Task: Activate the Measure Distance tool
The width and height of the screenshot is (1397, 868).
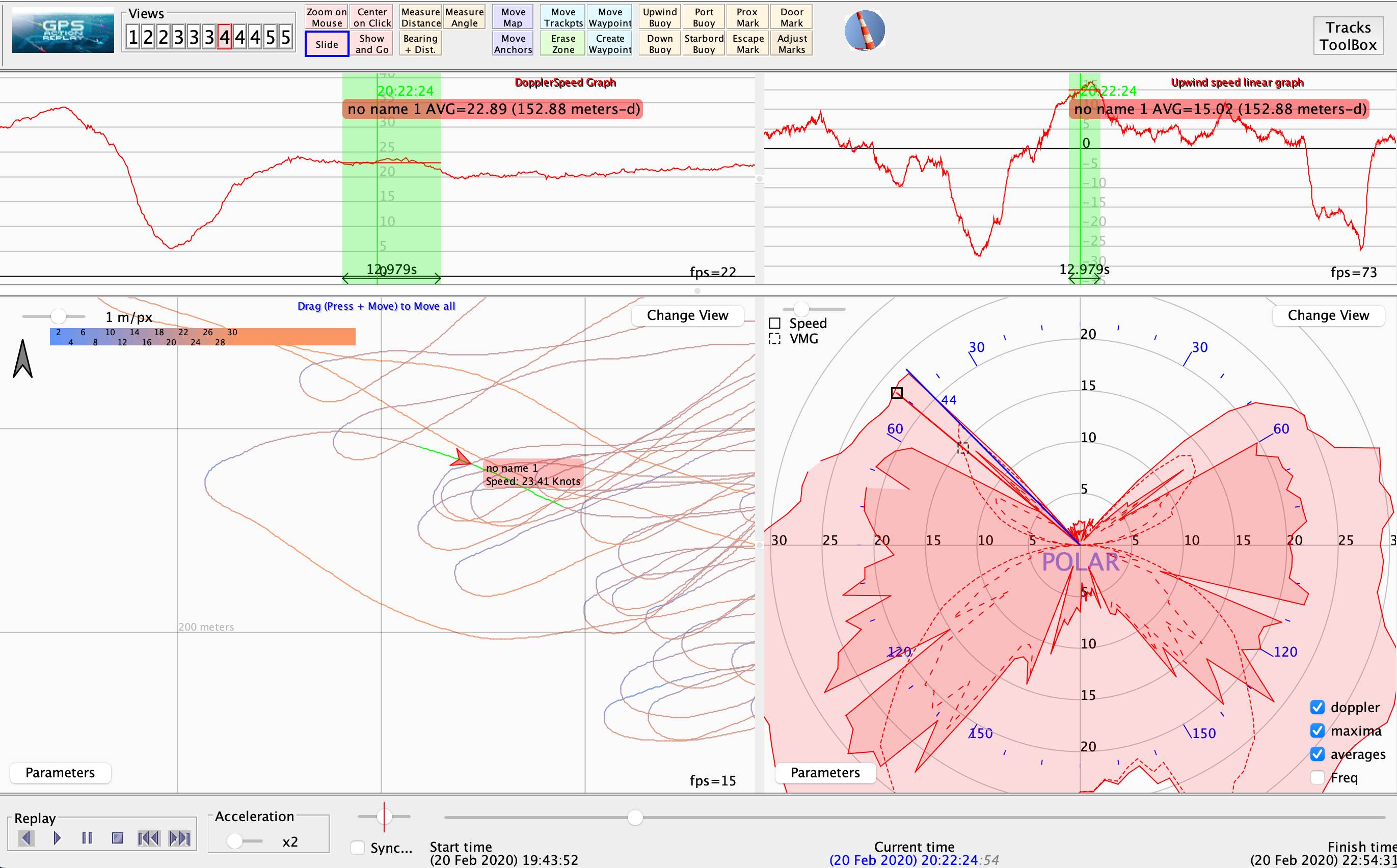Action: pos(420,17)
